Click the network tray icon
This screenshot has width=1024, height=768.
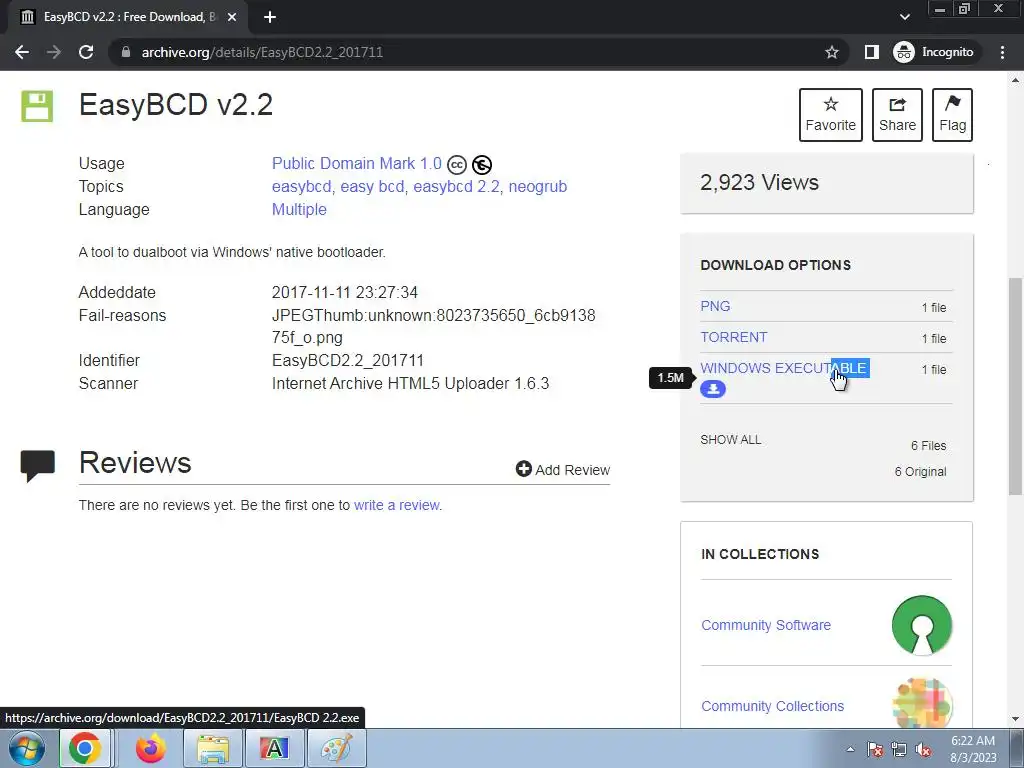click(899, 749)
